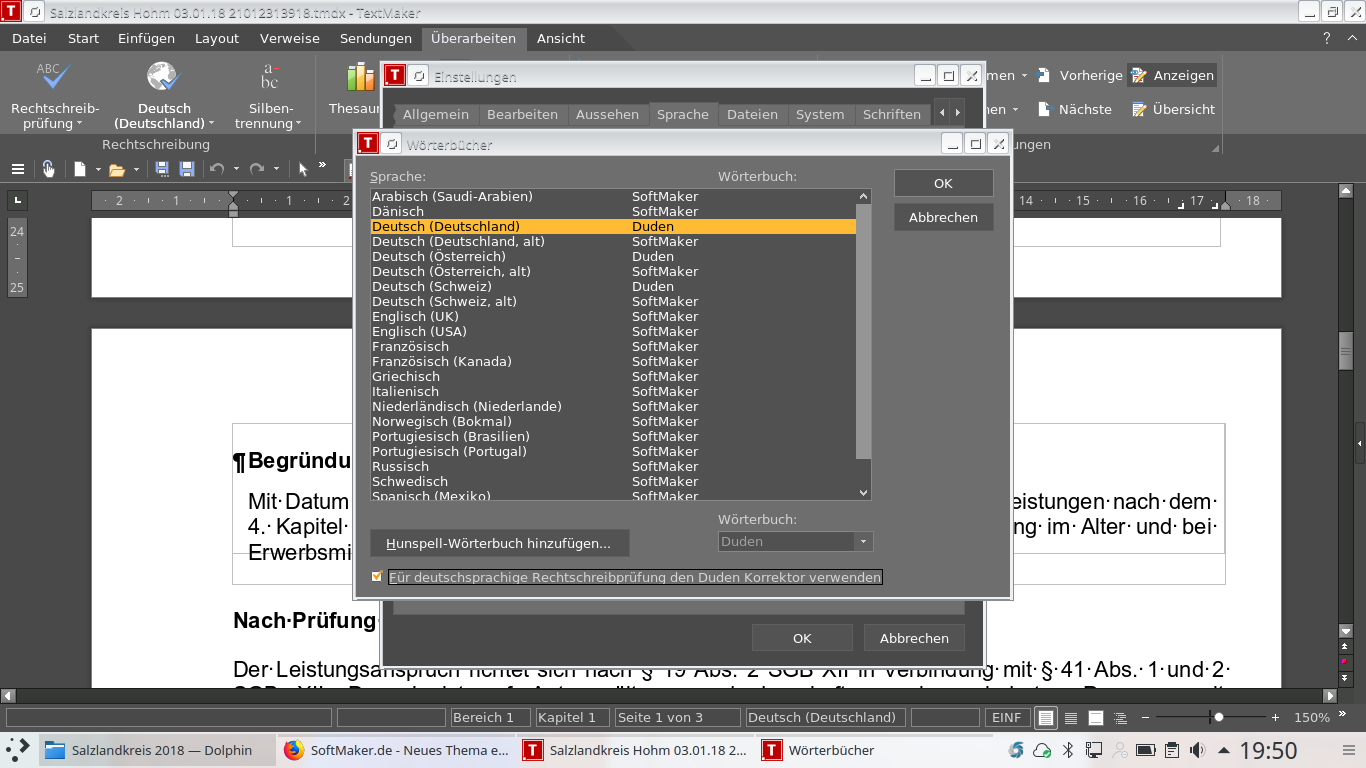
Task: Open the undo history dropdown arrow
Action: [236, 170]
